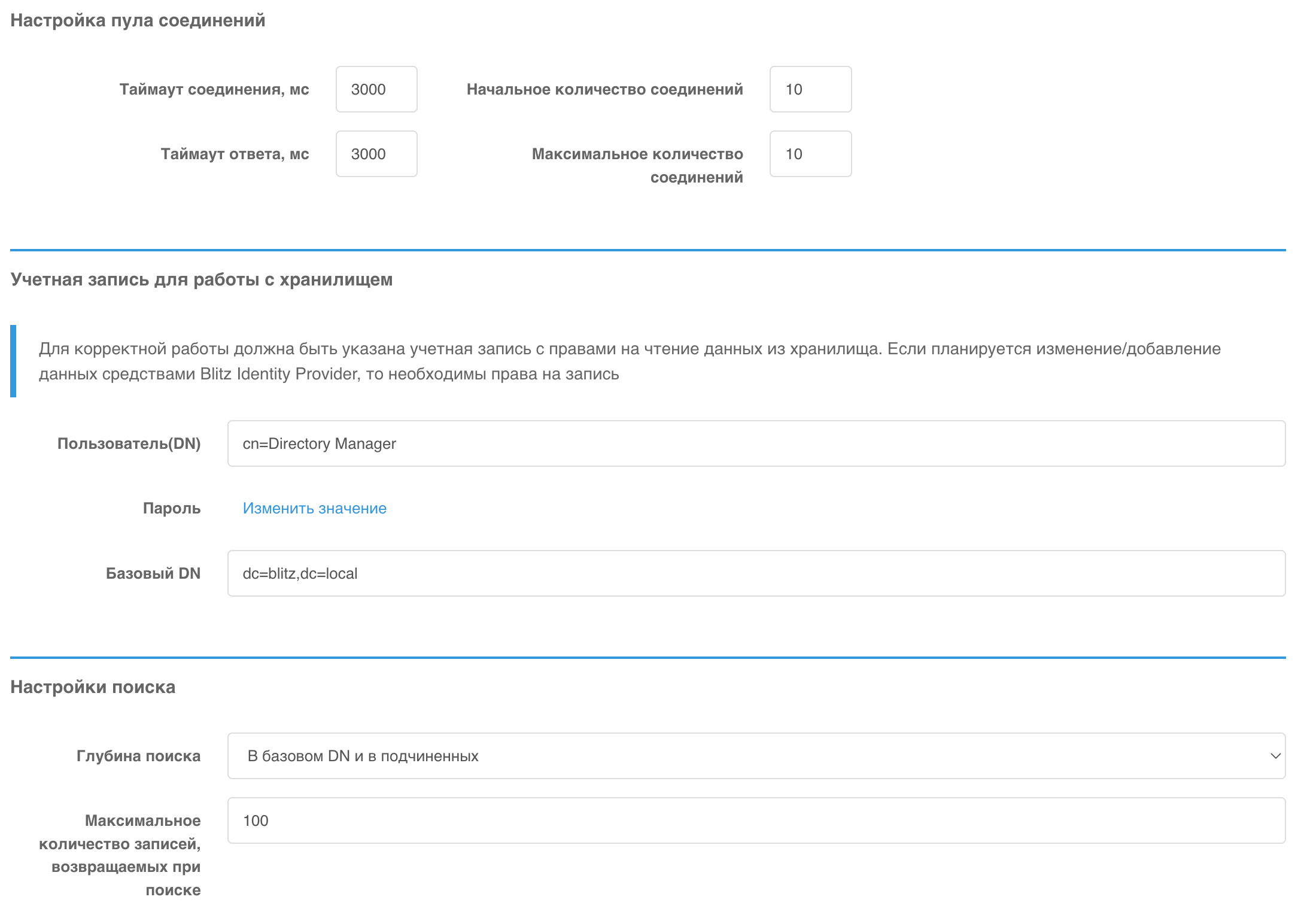Click the Таймаут ответа, мс label
Screen dimensions: 1301x924
235,154
